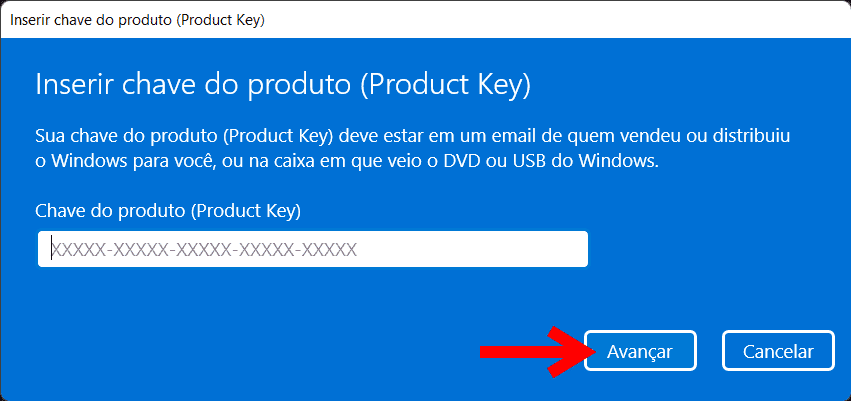Click the blinking text cursor in key field

click(x=52, y=249)
